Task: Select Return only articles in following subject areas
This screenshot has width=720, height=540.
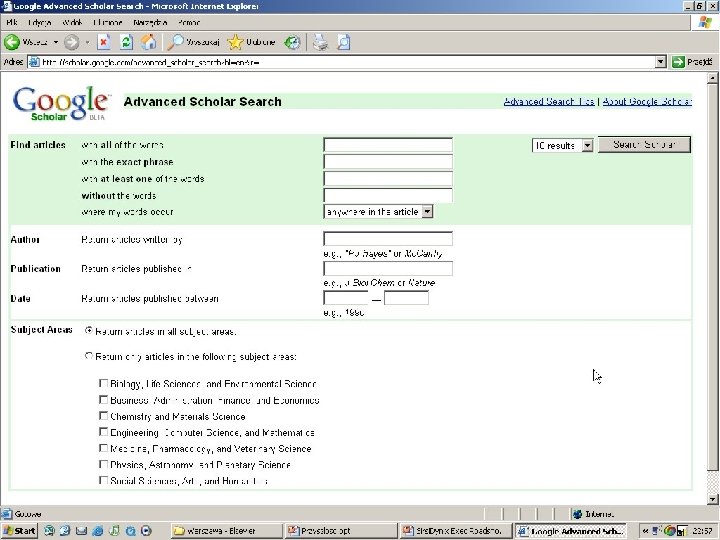Action: [x=89, y=356]
